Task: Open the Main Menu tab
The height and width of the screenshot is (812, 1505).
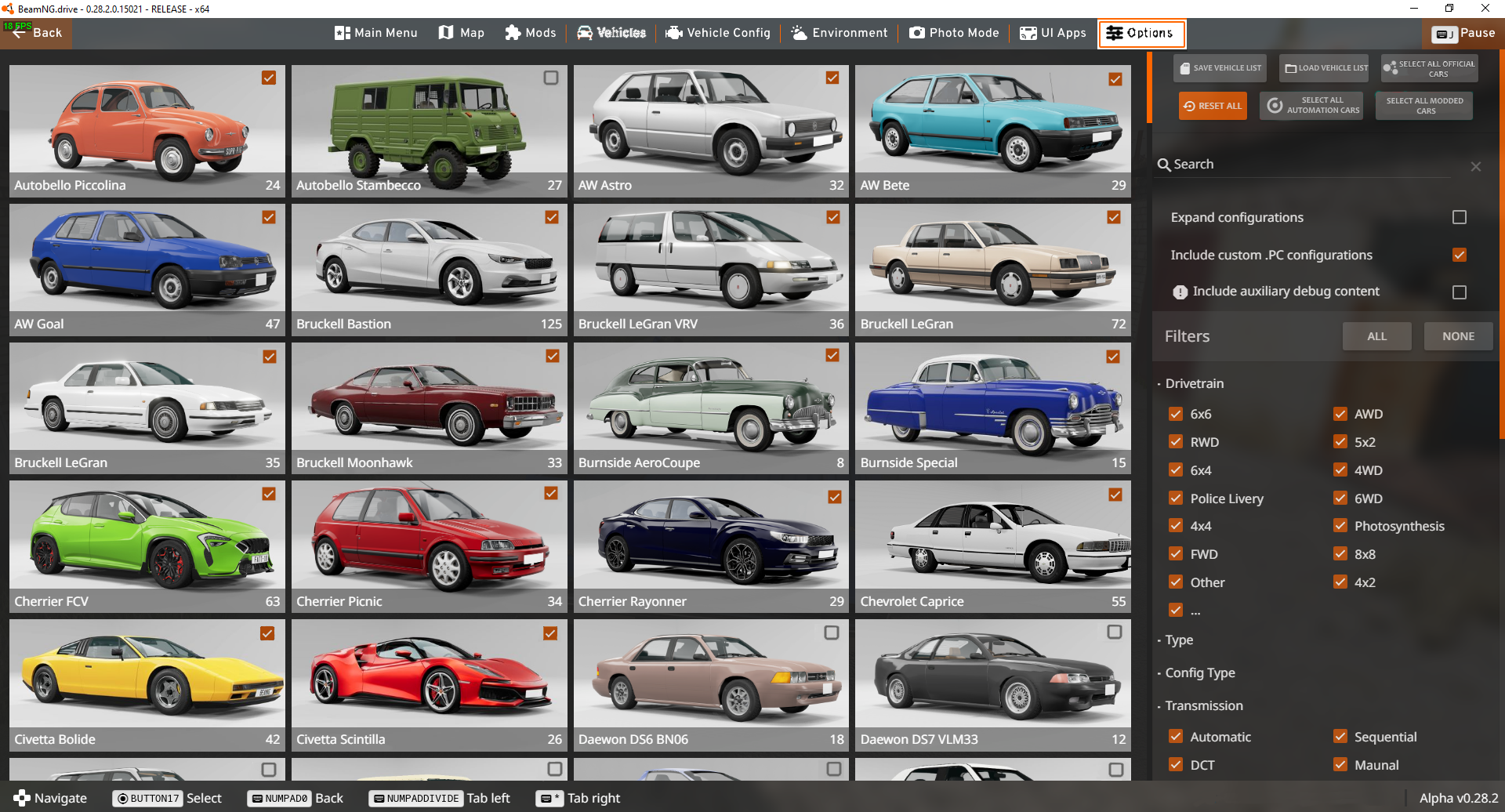Action: click(x=376, y=33)
